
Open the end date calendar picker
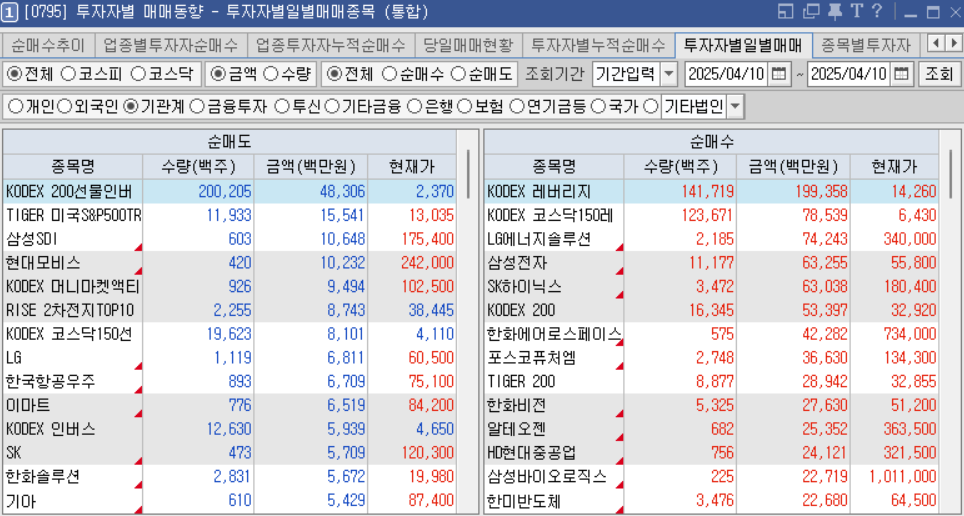click(901, 74)
